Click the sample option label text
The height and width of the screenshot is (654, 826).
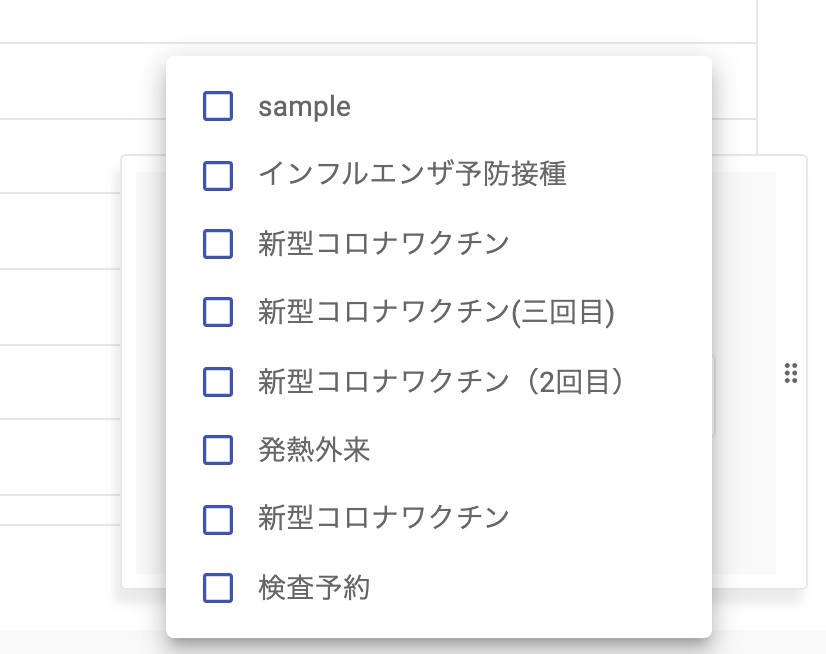tap(304, 107)
